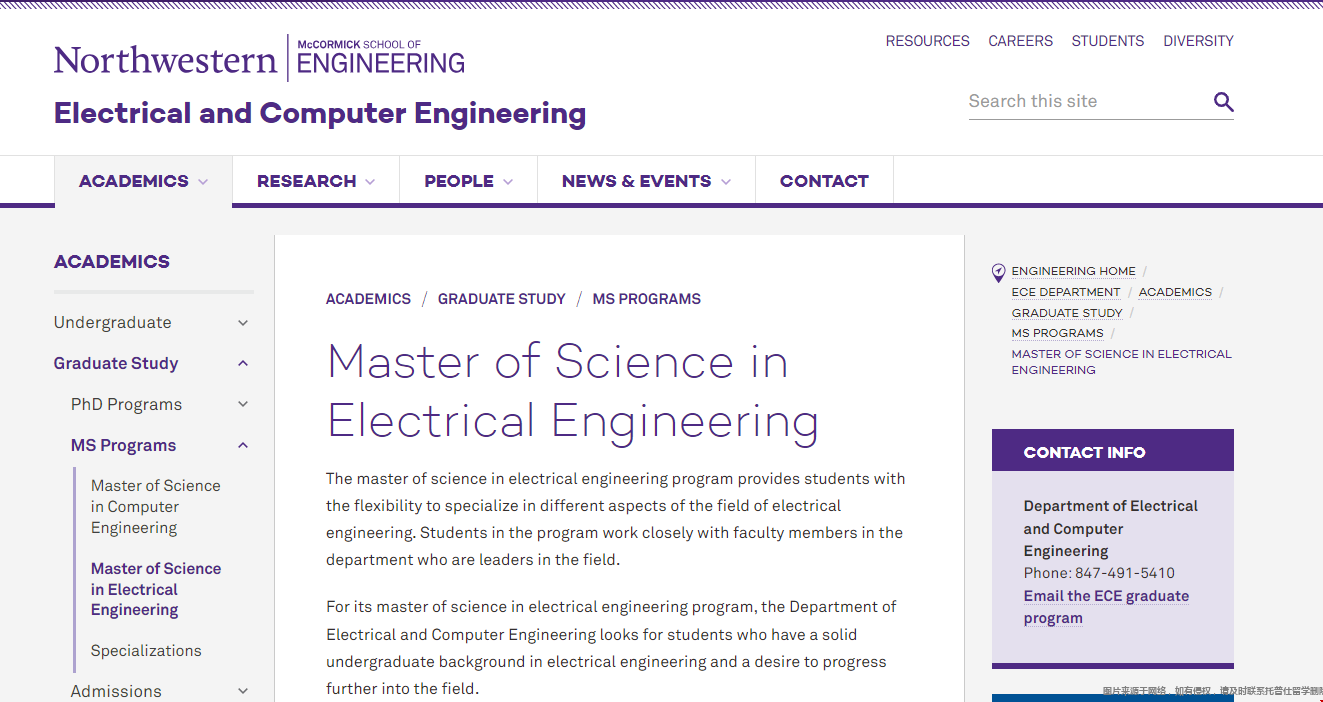
Task: Collapse the MS Programs submenu
Action: pos(243,446)
